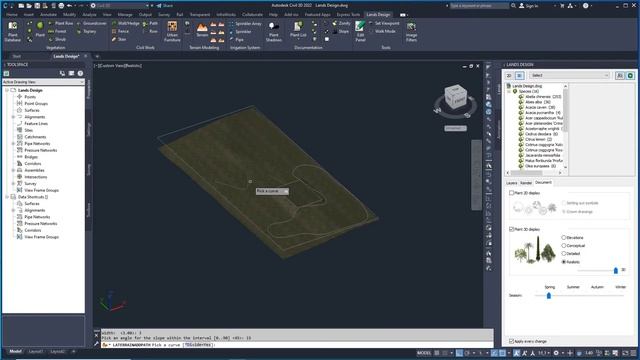
Task: Choose the Topiary tool
Action: [87, 31]
